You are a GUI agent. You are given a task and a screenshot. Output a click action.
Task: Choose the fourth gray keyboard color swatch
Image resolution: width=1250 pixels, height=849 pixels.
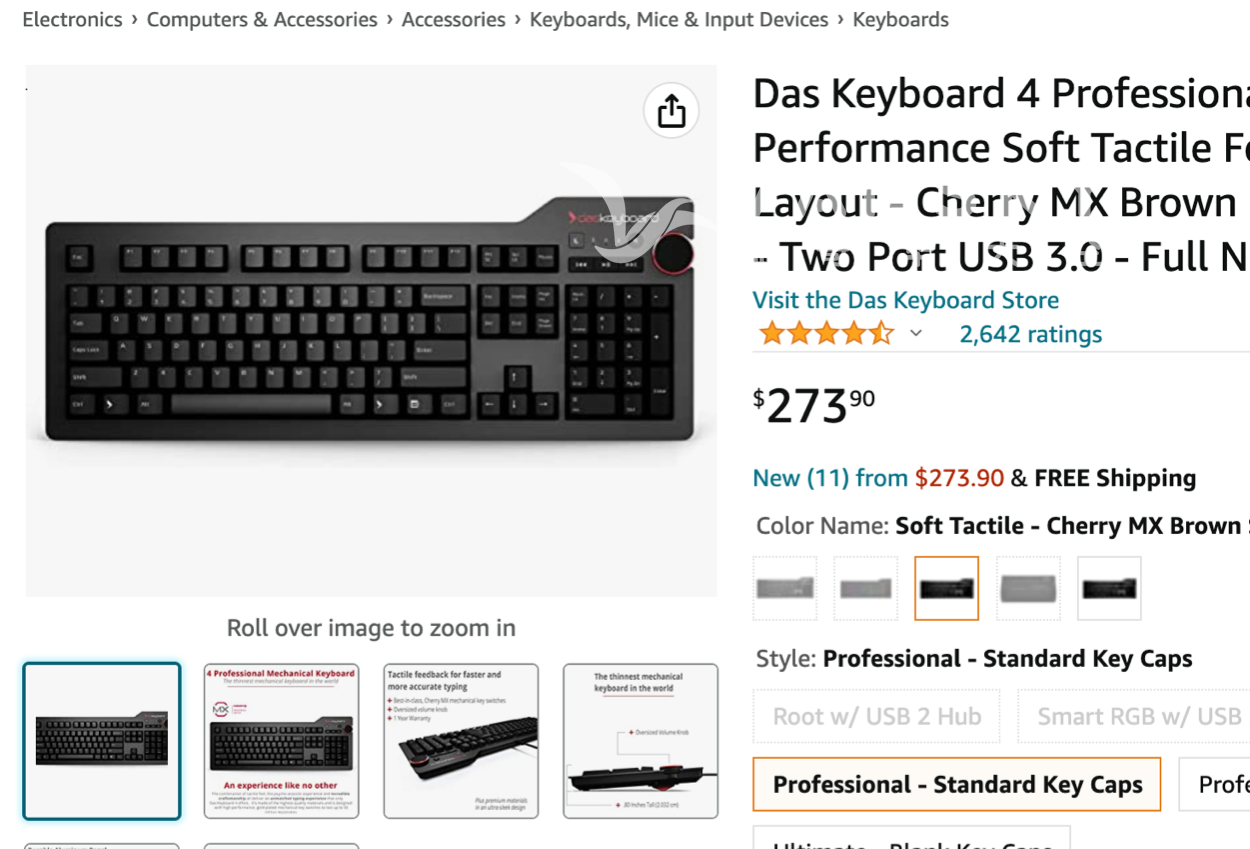(x=1028, y=588)
